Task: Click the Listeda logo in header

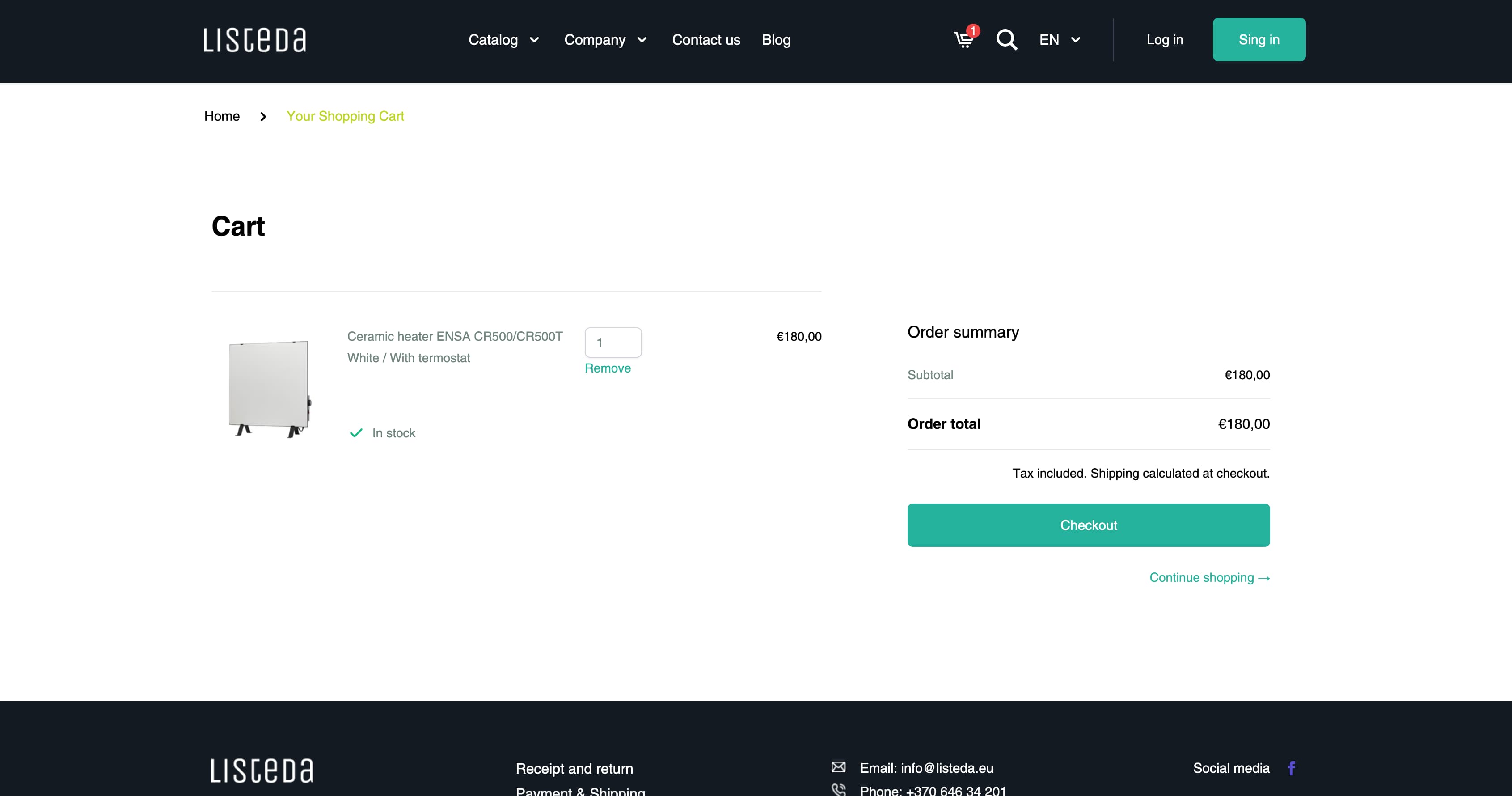Action: pos(255,40)
